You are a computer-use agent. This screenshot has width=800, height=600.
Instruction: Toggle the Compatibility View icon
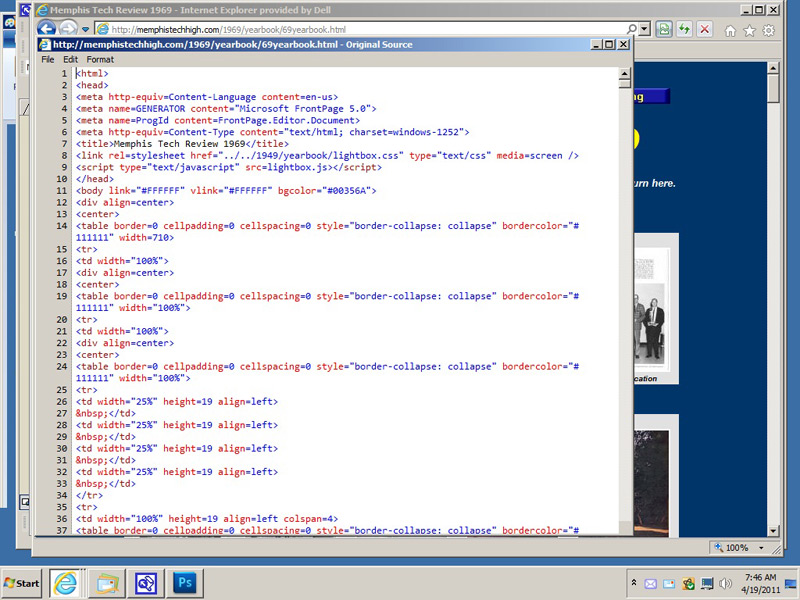(x=664, y=29)
